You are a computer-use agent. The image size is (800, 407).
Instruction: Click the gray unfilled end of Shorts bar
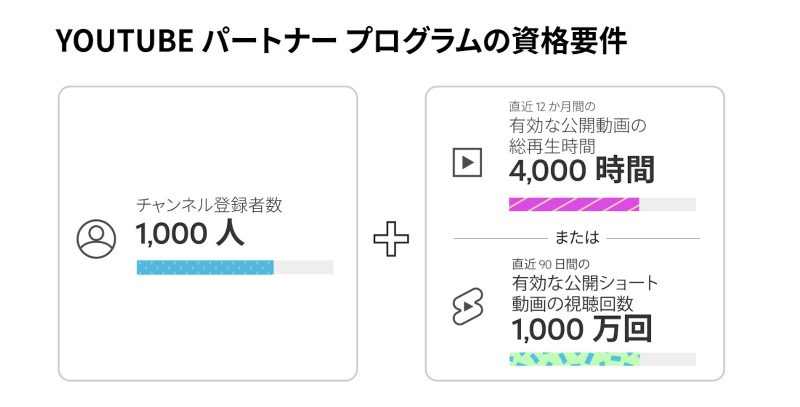(667, 358)
